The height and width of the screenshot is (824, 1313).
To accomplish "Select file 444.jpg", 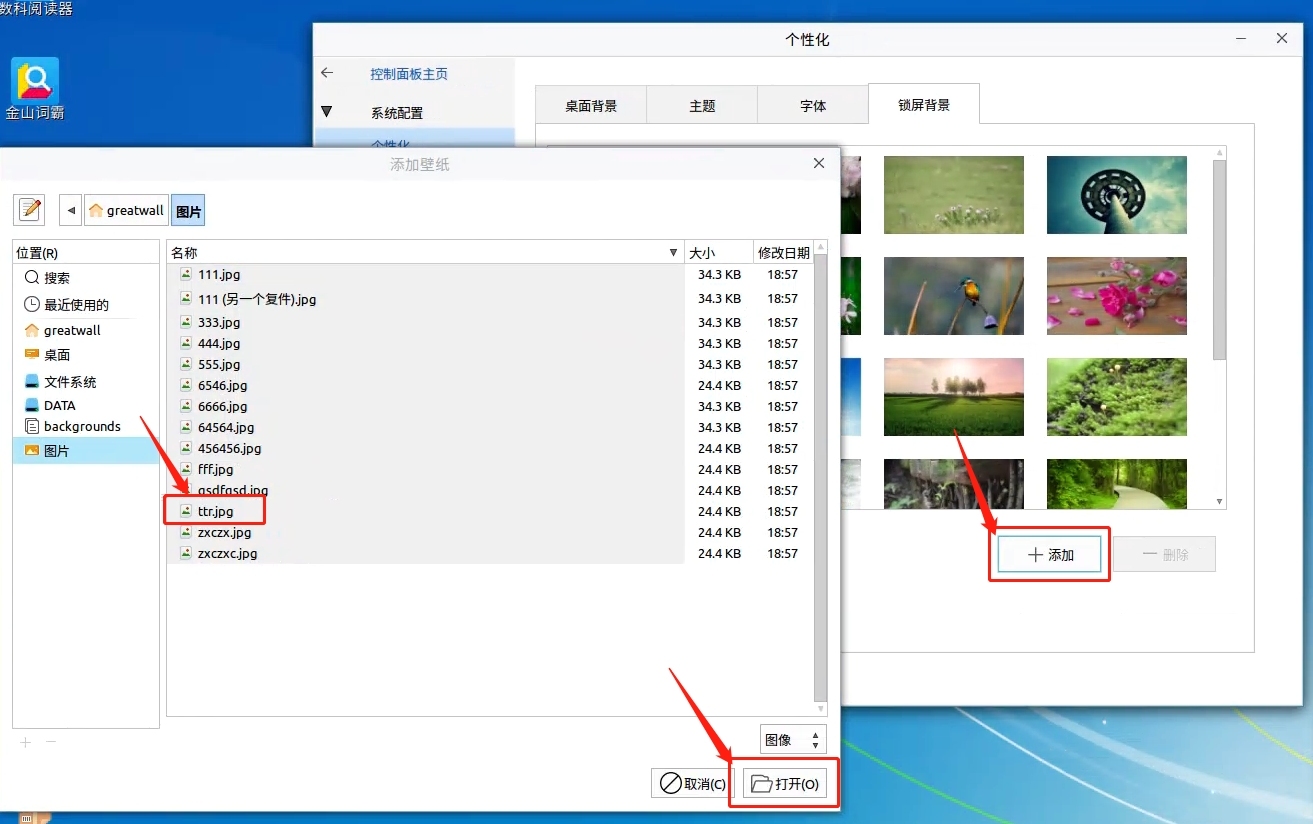I will coord(219,343).
